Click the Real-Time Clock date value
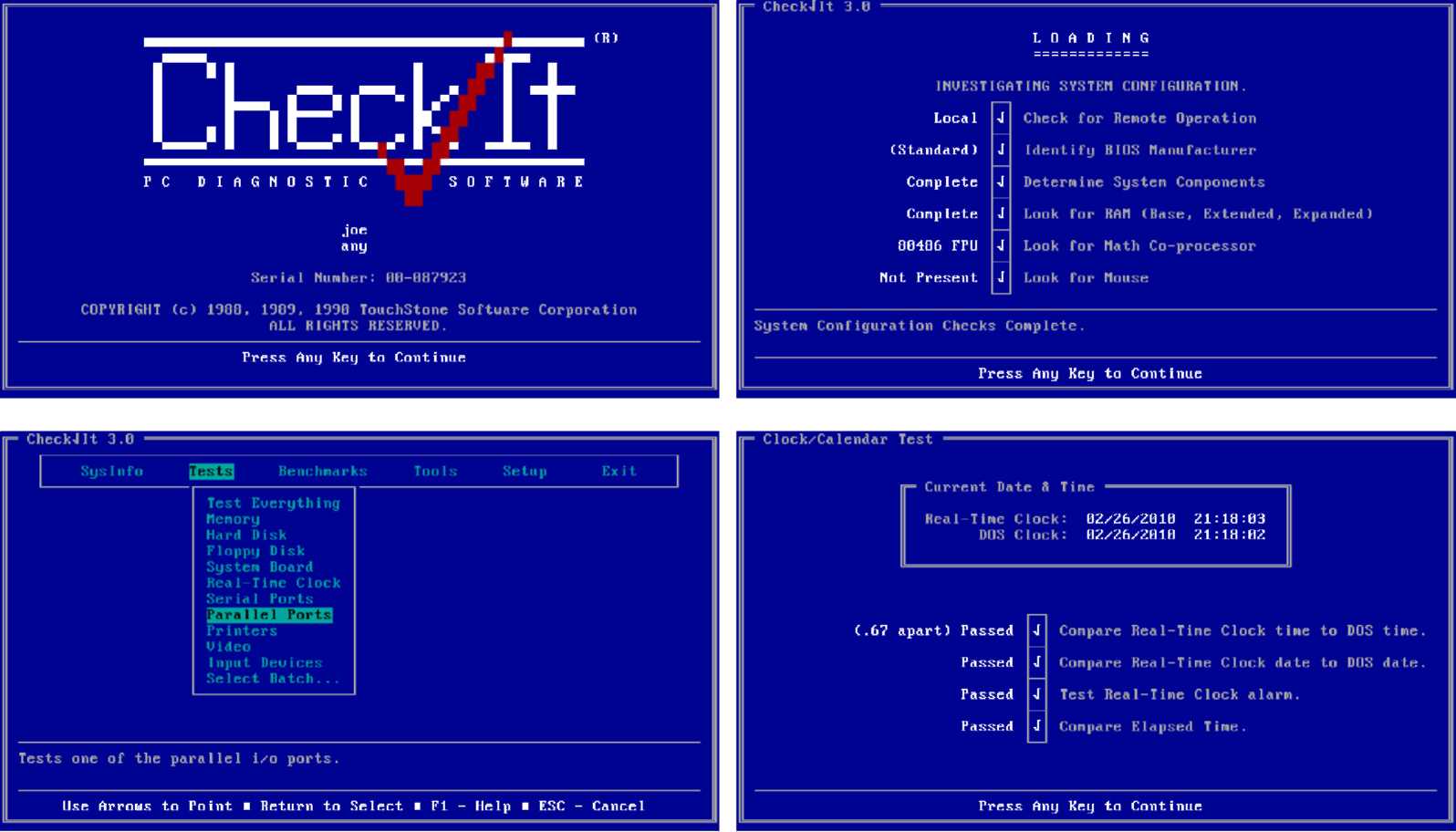This screenshot has height=832, width=1456. click(1130, 519)
